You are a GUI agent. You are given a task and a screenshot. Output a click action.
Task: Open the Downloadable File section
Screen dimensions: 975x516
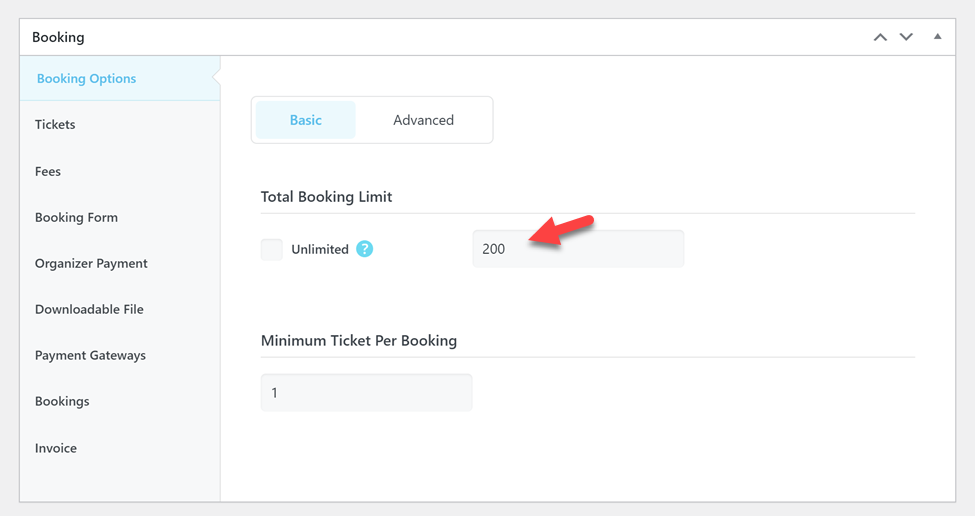89,309
